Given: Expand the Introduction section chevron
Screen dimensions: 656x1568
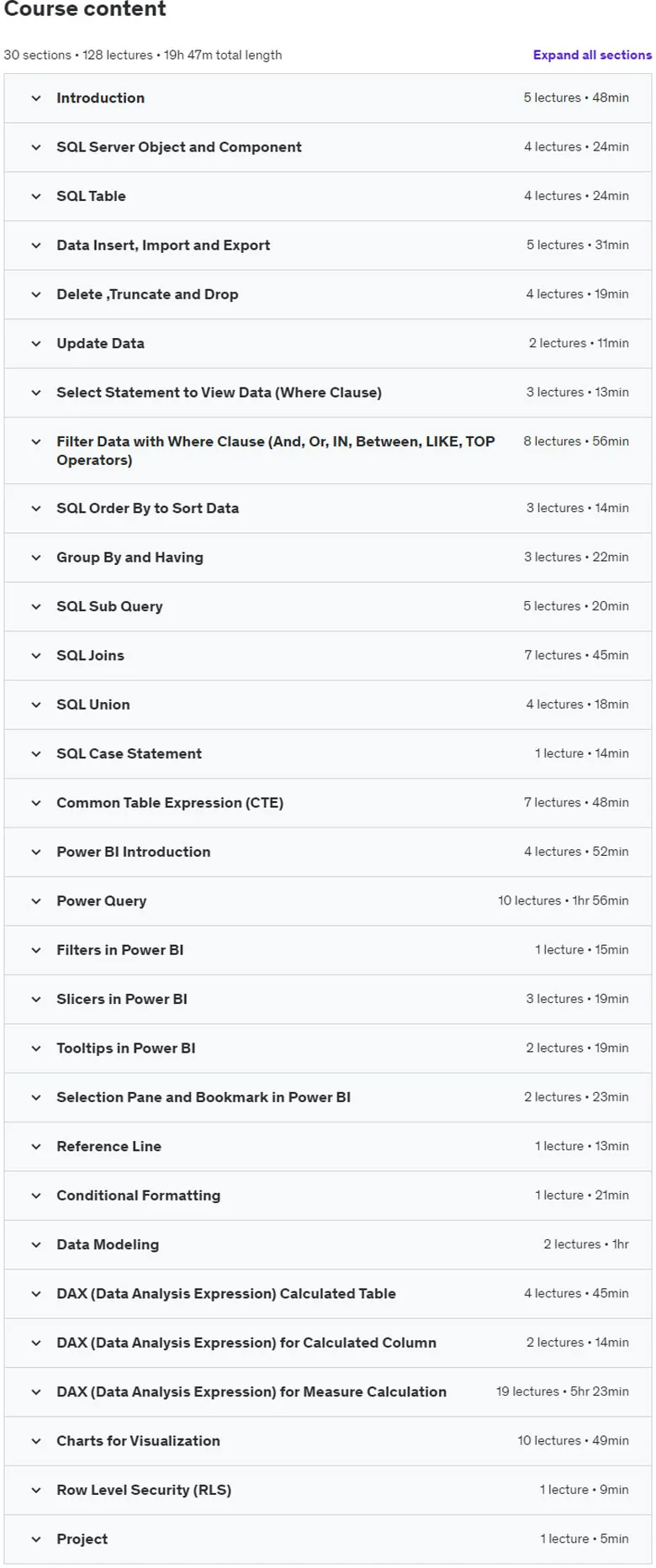Looking at the screenshot, I should (36, 98).
